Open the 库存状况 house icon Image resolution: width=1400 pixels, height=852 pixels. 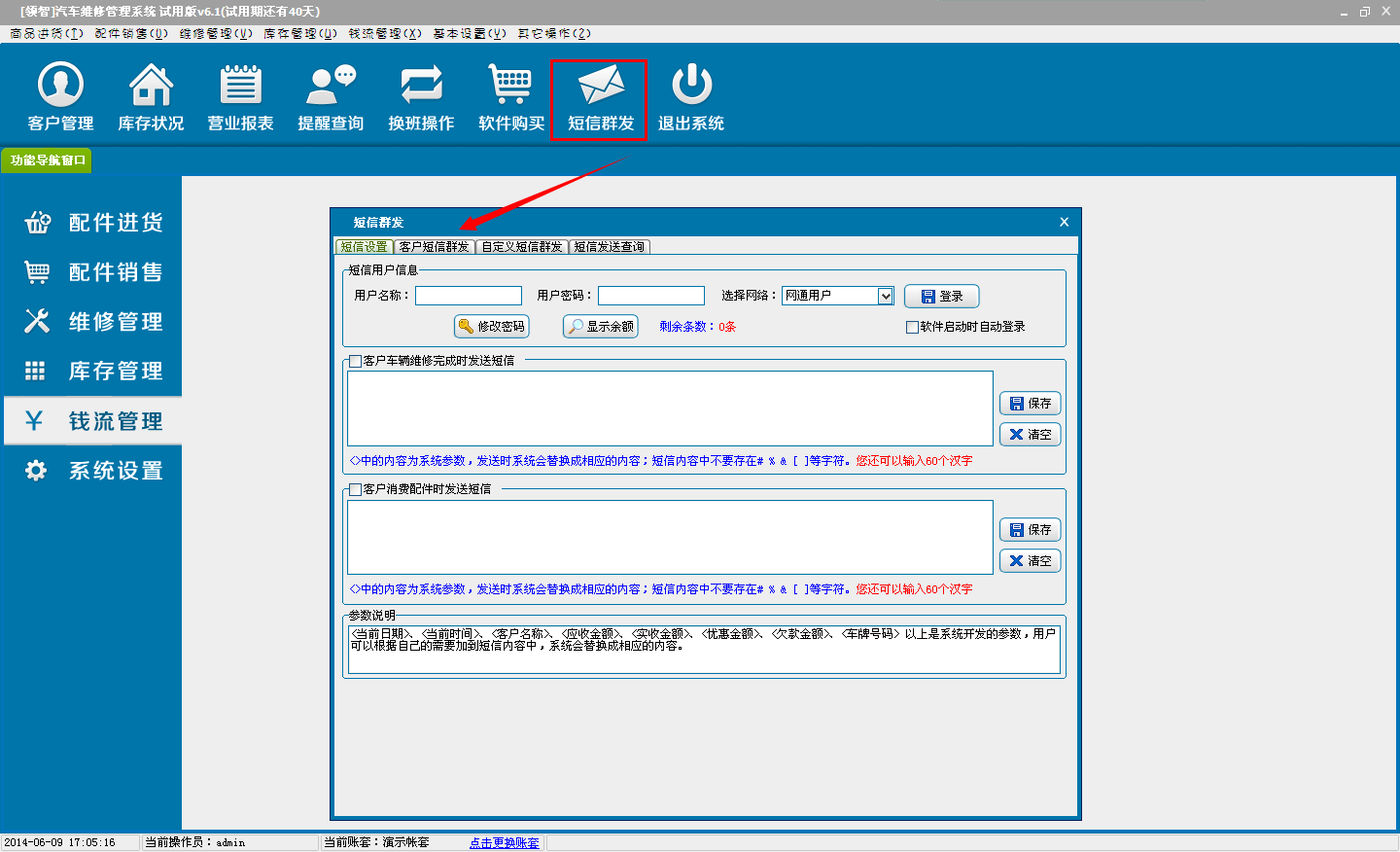tap(151, 96)
